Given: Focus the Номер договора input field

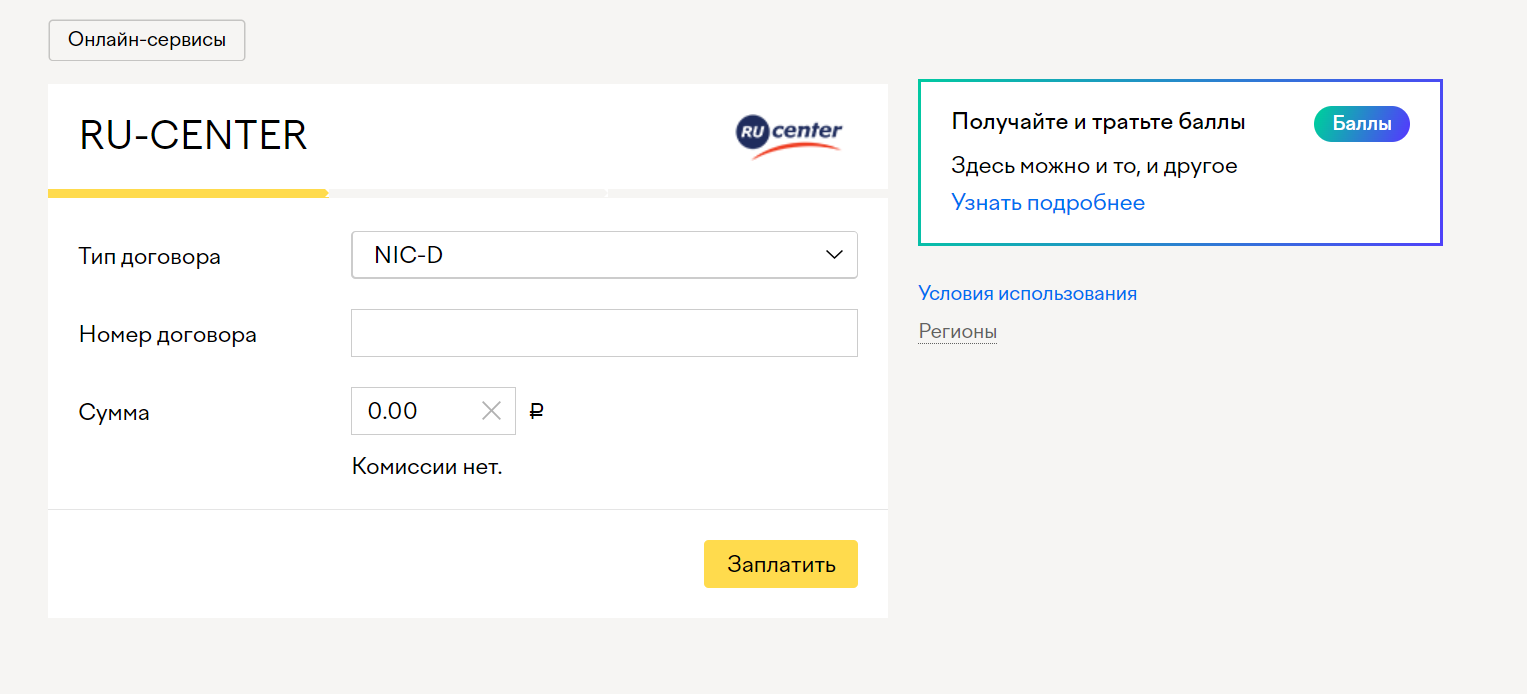Looking at the screenshot, I should coord(604,333).
